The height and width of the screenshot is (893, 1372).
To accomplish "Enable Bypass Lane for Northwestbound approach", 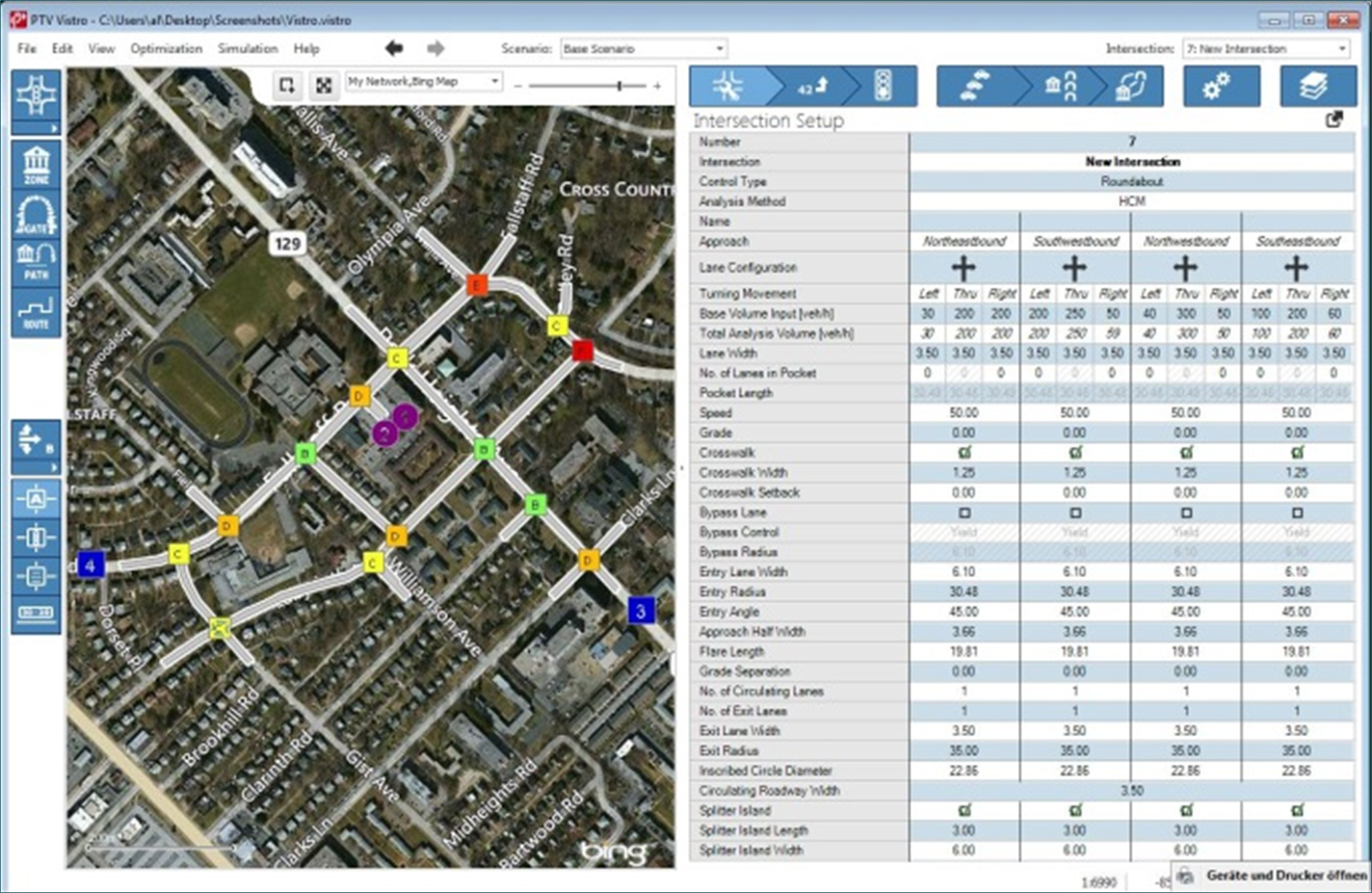I will coord(1186,513).
